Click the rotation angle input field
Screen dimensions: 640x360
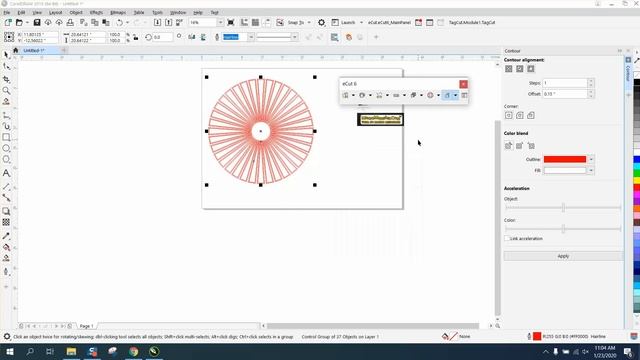(162, 37)
